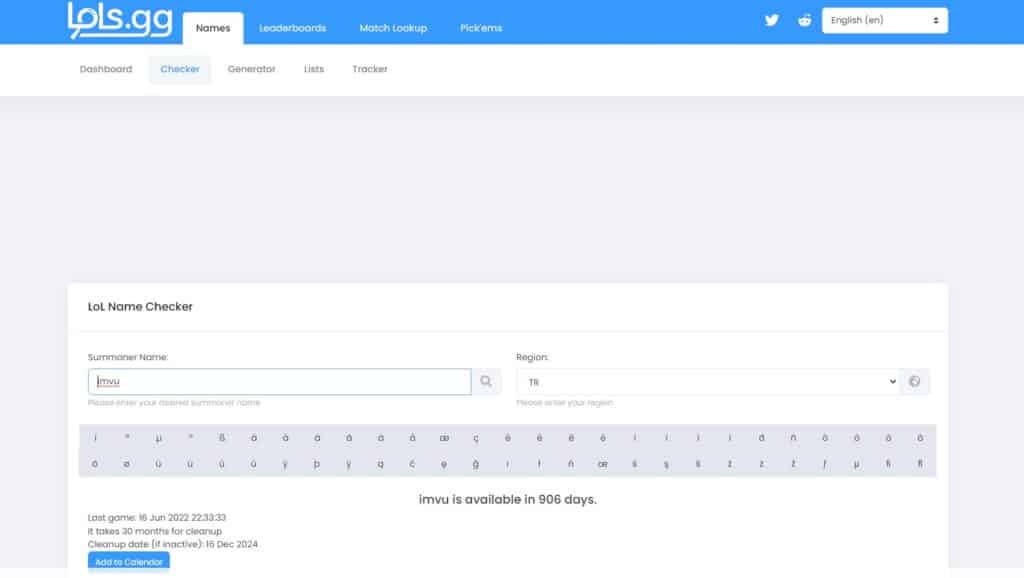Click the 'Cleanup date (if inactive)' line

pyautogui.click(x=173, y=544)
